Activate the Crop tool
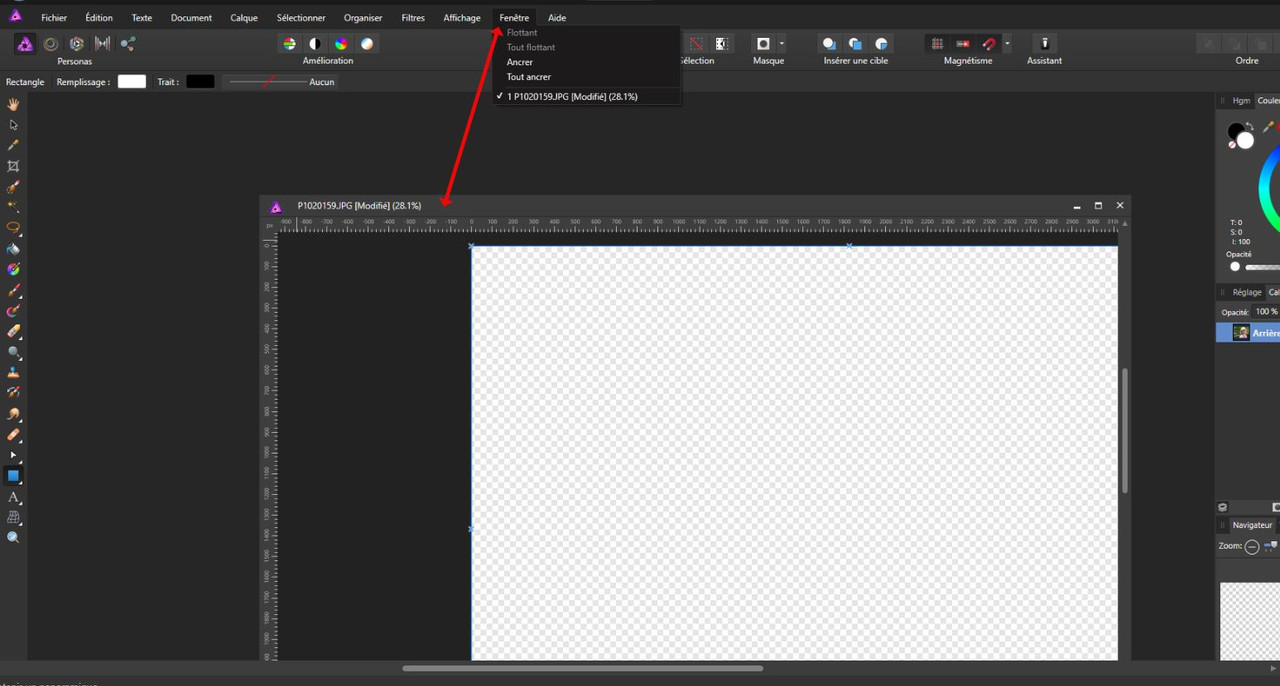This screenshot has height=686, width=1280. click(x=14, y=166)
